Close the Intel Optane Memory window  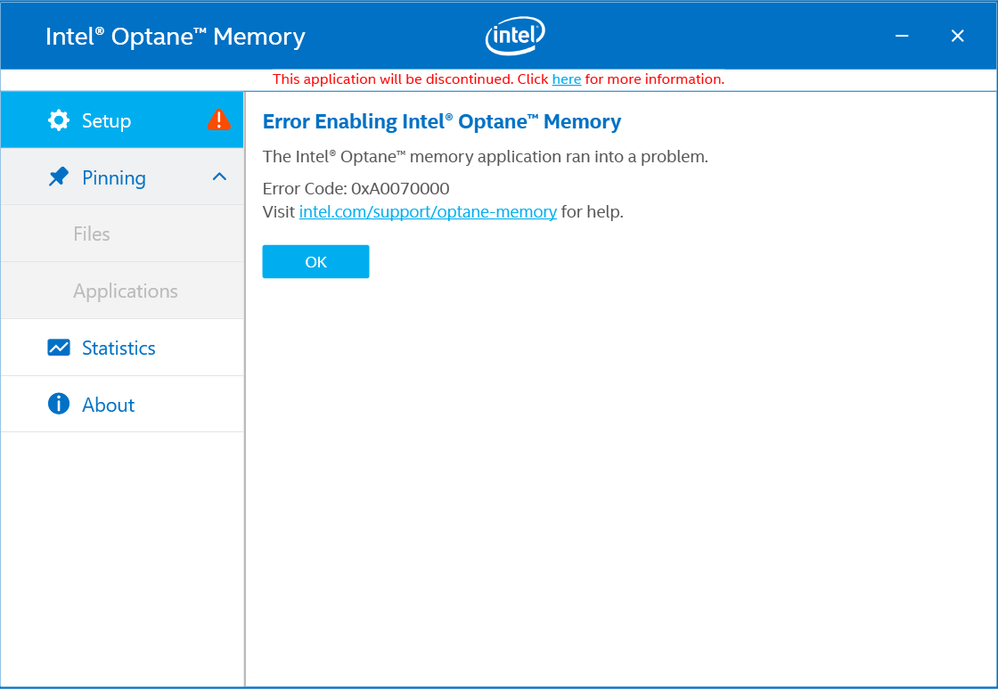pos(957,36)
